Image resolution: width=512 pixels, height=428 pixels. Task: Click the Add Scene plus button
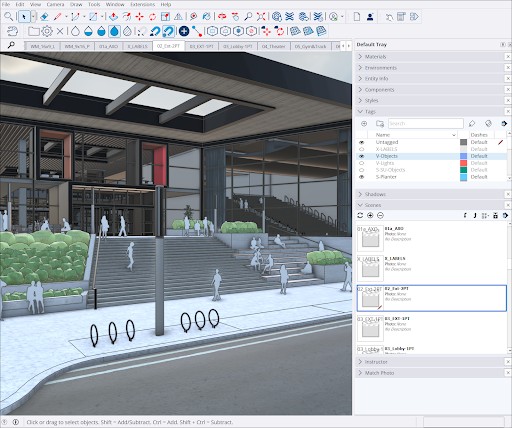coord(370,215)
